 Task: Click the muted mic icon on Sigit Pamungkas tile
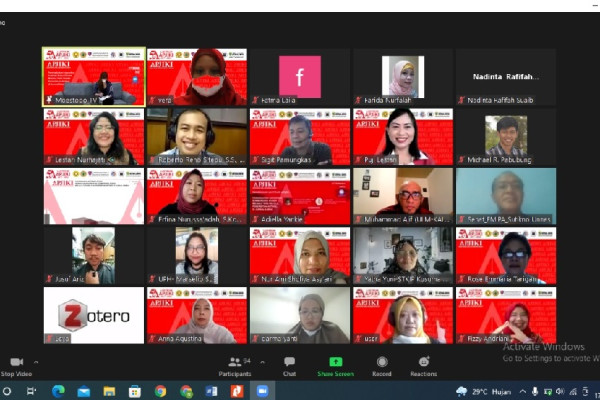click(x=256, y=160)
